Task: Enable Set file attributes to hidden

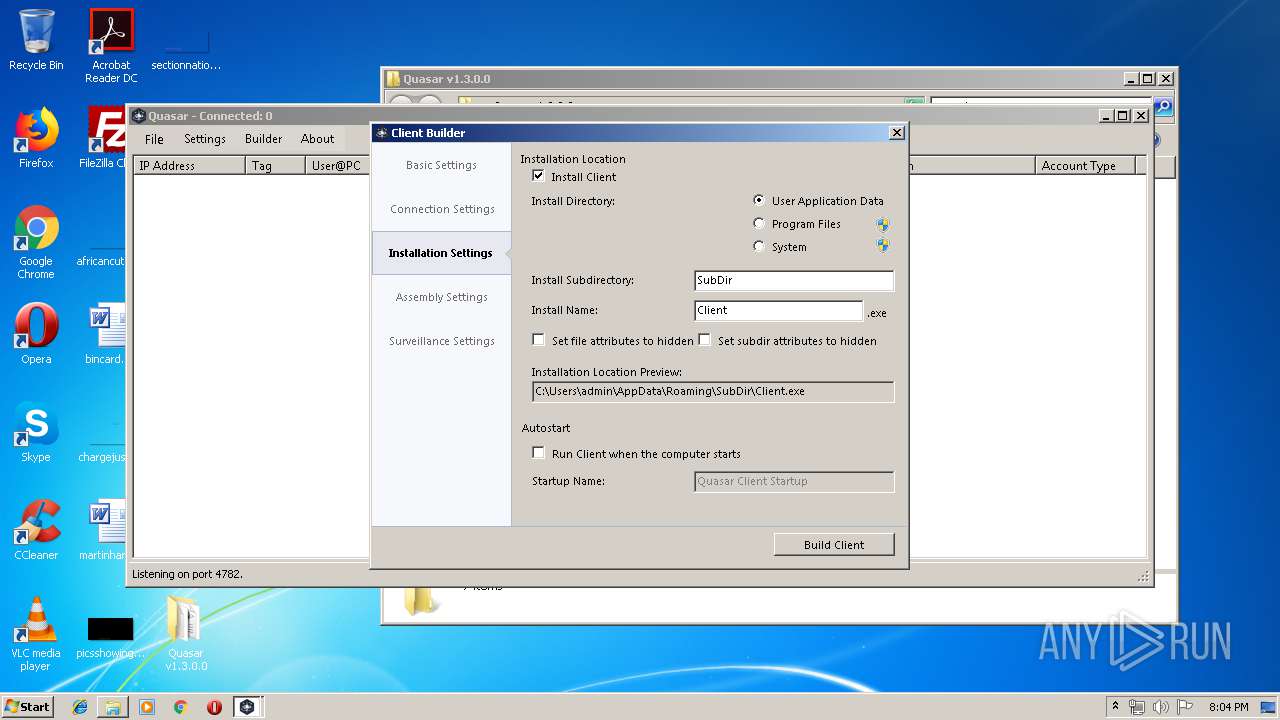Action: pyautogui.click(x=539, y=340)
